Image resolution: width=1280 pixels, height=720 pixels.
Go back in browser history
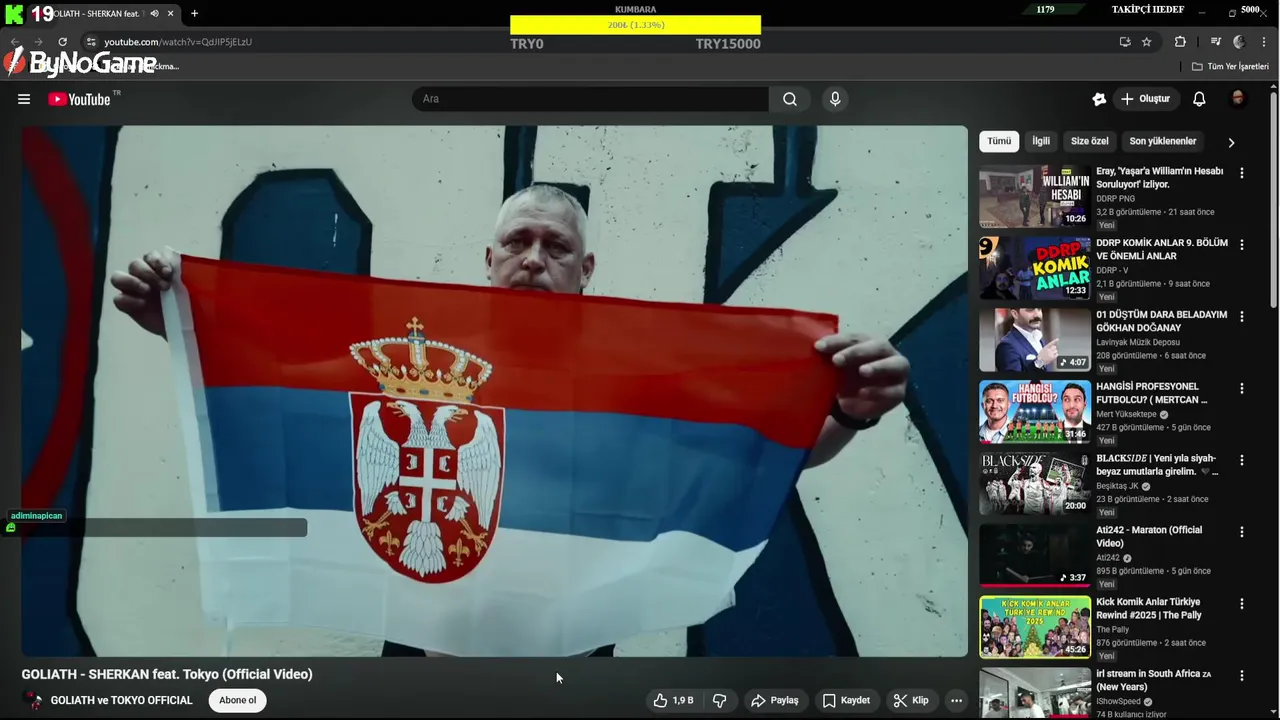point(15,42)
